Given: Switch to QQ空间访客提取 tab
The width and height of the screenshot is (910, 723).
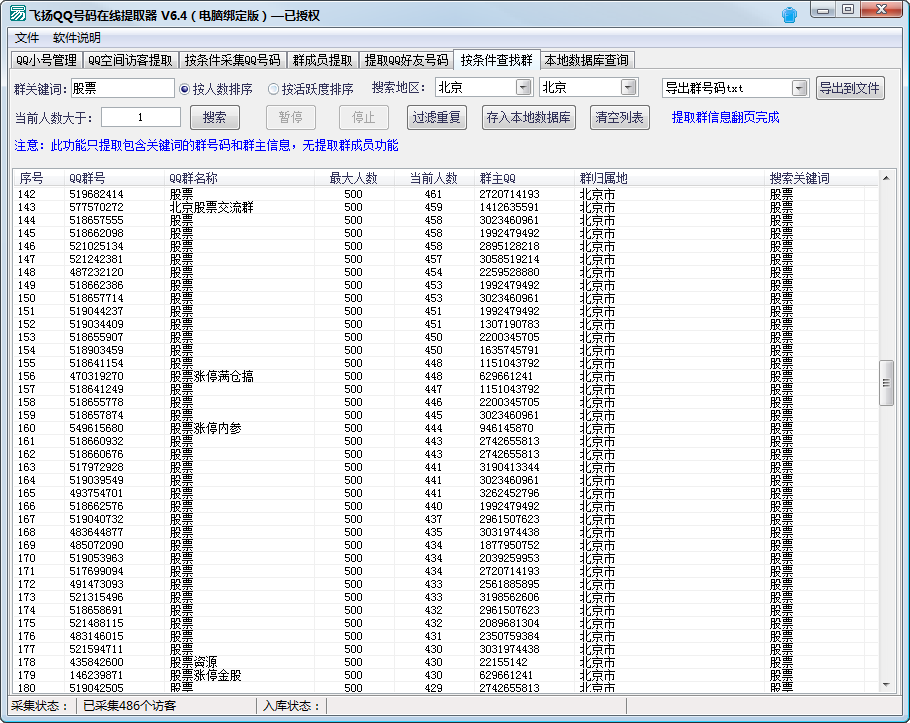Looking at the screenshot, I should coord(130,60).
